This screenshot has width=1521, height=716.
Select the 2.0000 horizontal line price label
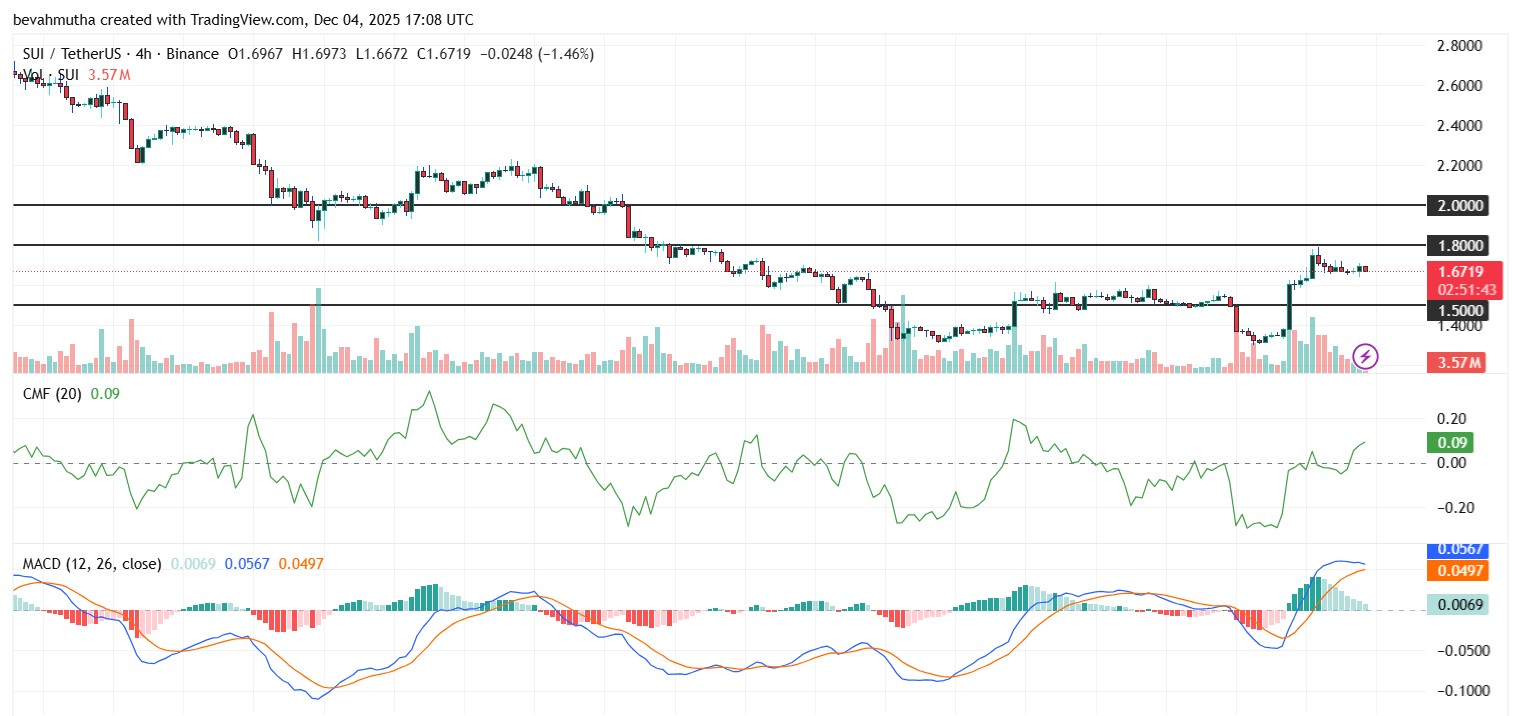pyautogui.click(x=1458, y=206)
